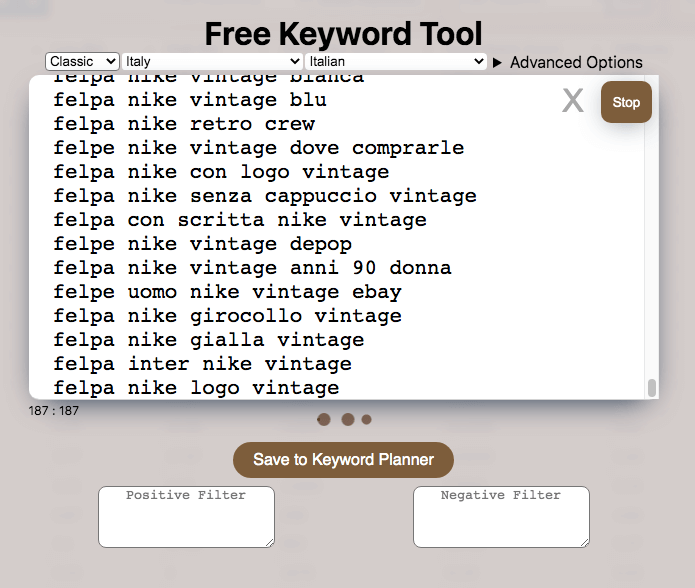This screenshot has width=695, height=588.
Task: Open the Italian language dropdown
Action: (395, 61)
